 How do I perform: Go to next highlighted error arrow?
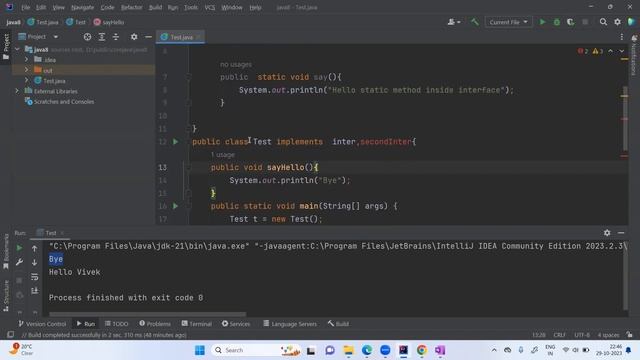(x=621, y=51)
